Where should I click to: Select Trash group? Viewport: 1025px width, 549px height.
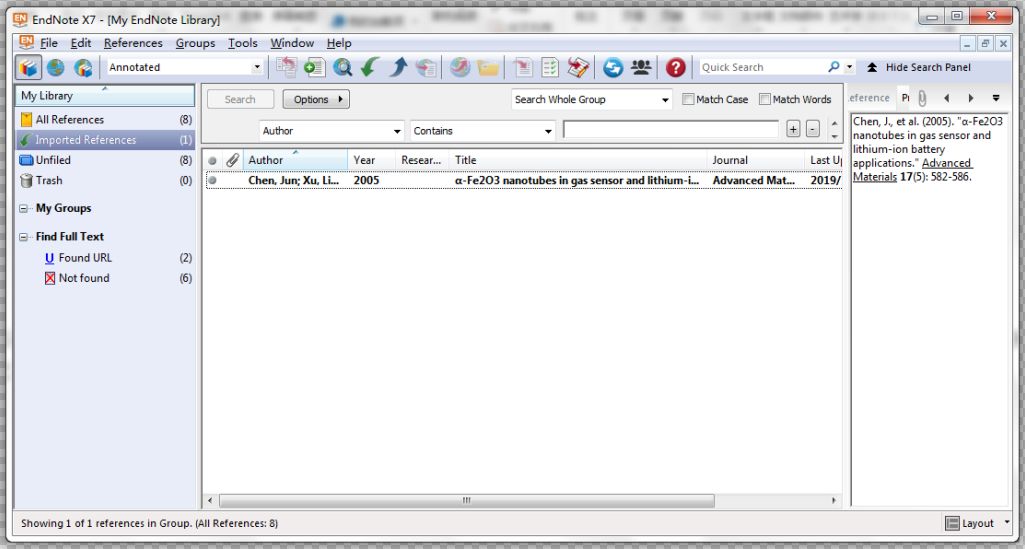point(106,180)
